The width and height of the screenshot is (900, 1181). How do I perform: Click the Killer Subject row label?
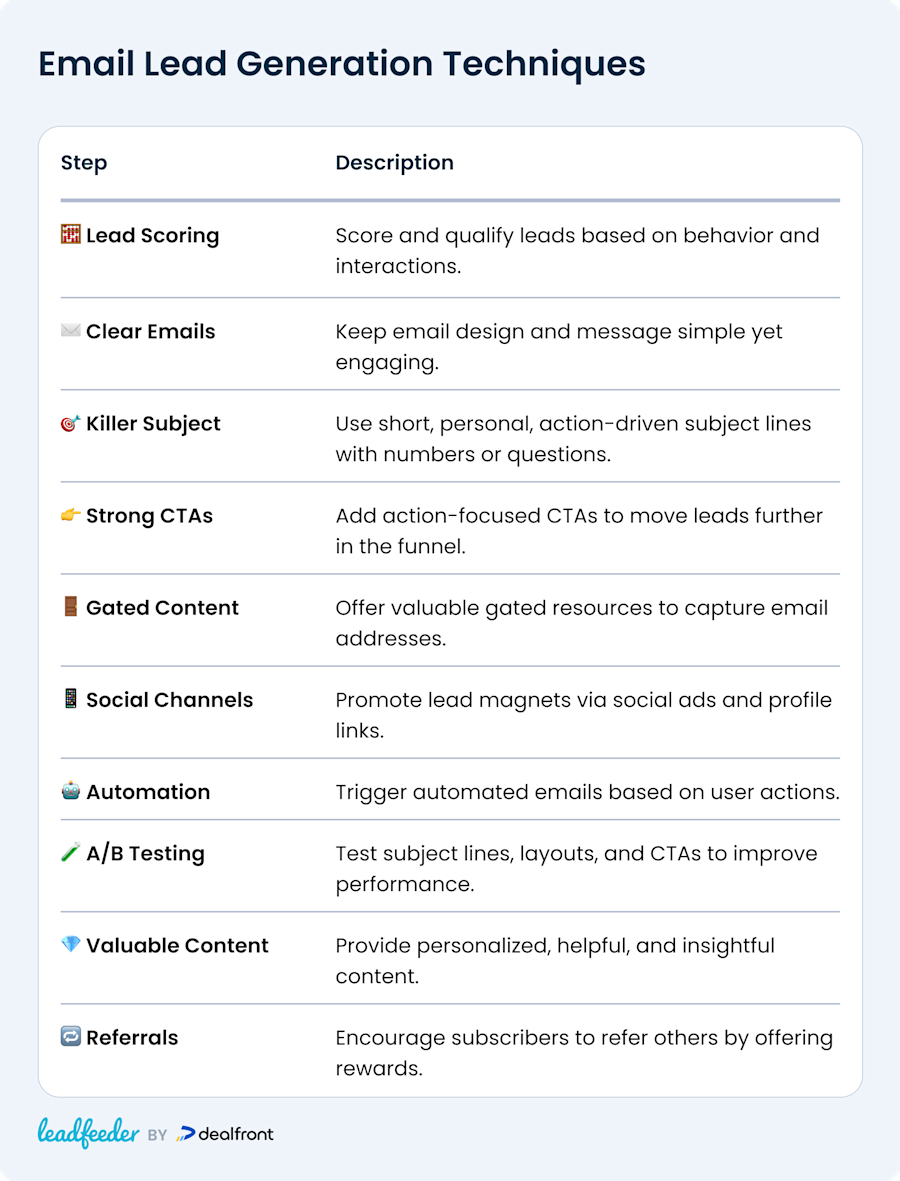[x=154, y=423]
